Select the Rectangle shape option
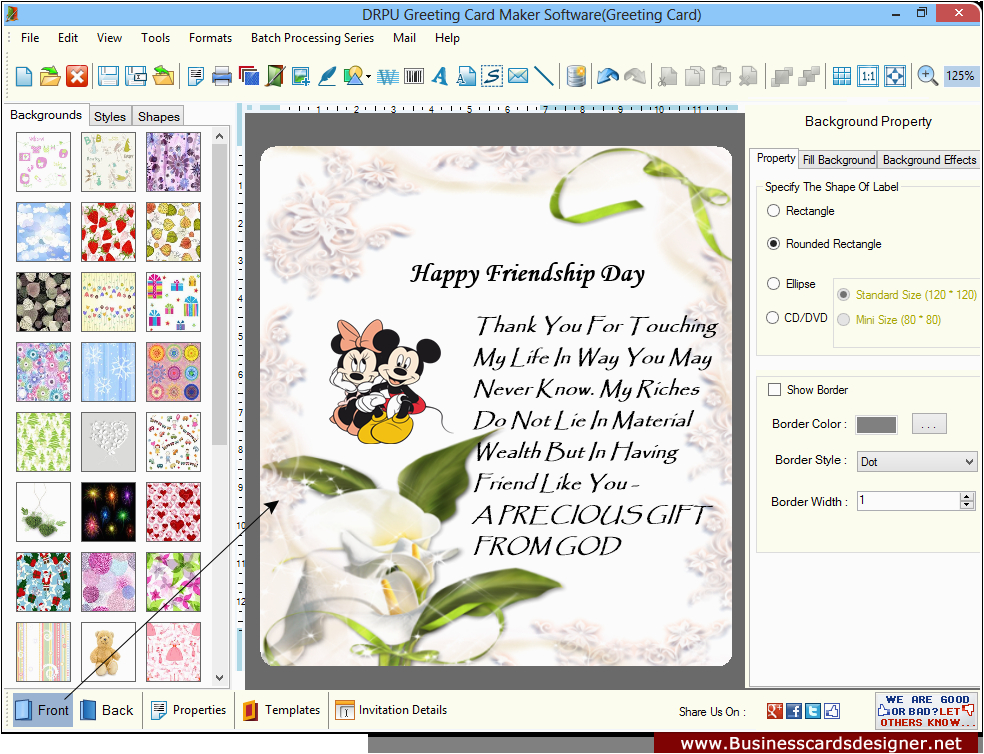 coord(773,211)
